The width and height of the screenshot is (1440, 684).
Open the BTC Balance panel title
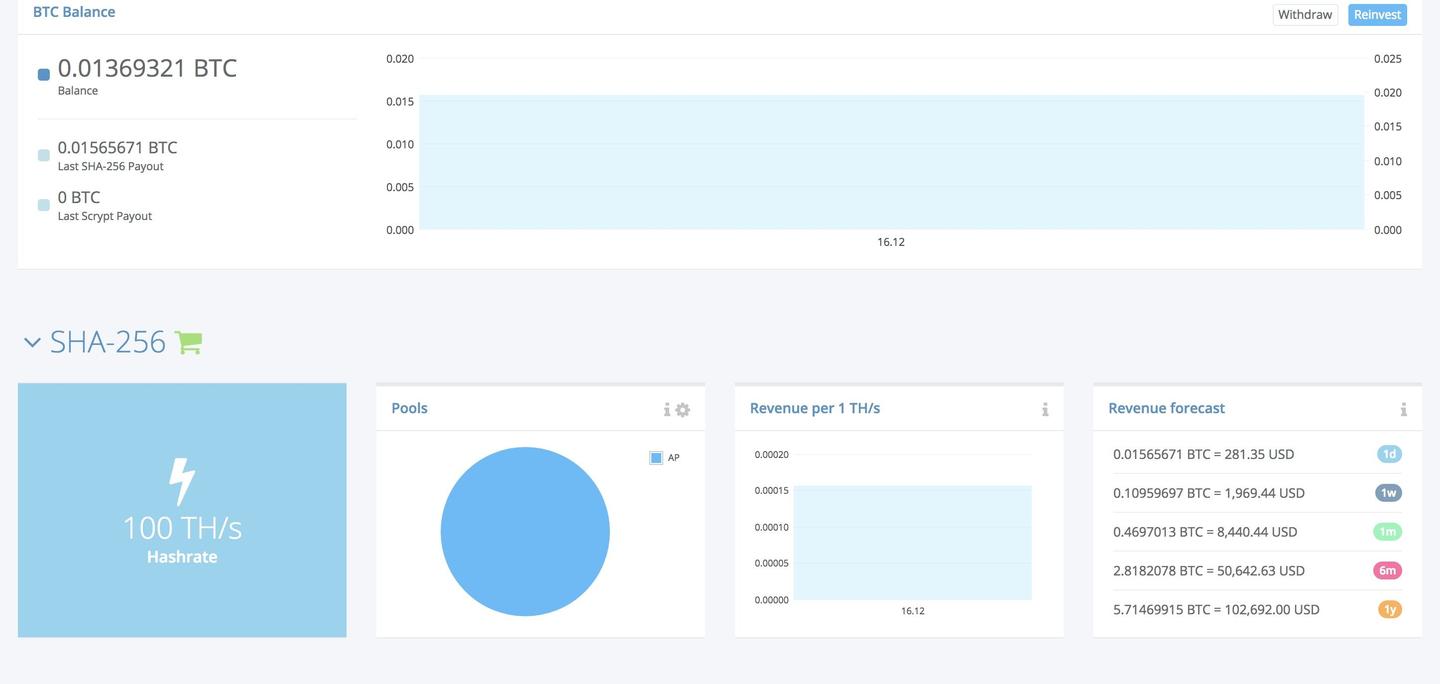click(x=74, y=12)
